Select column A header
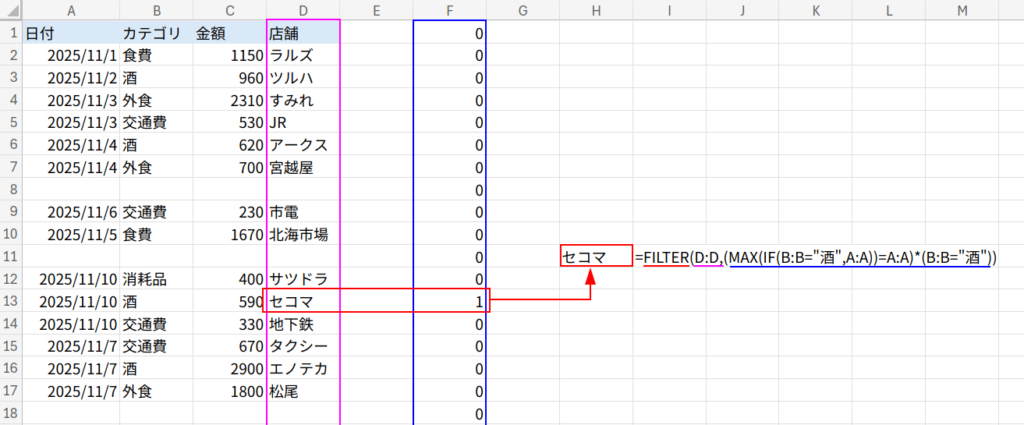The image size is (1024, 425). pos(68,9)
